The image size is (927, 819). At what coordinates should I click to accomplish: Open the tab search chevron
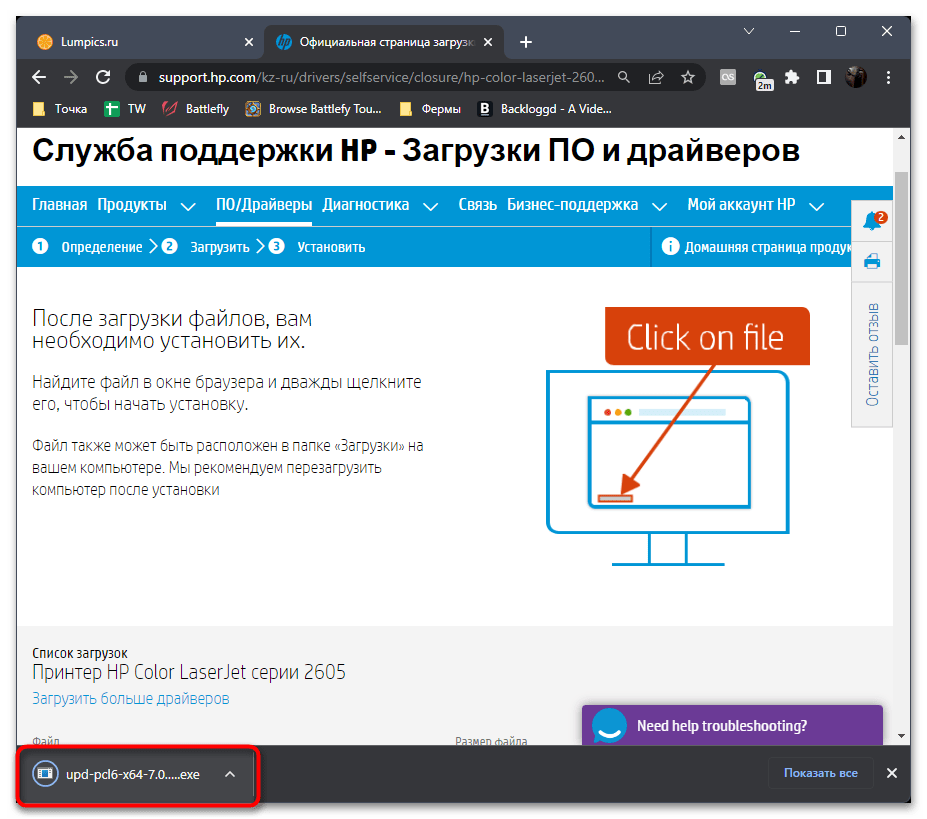pyautogui.click(x=749, y=31)
